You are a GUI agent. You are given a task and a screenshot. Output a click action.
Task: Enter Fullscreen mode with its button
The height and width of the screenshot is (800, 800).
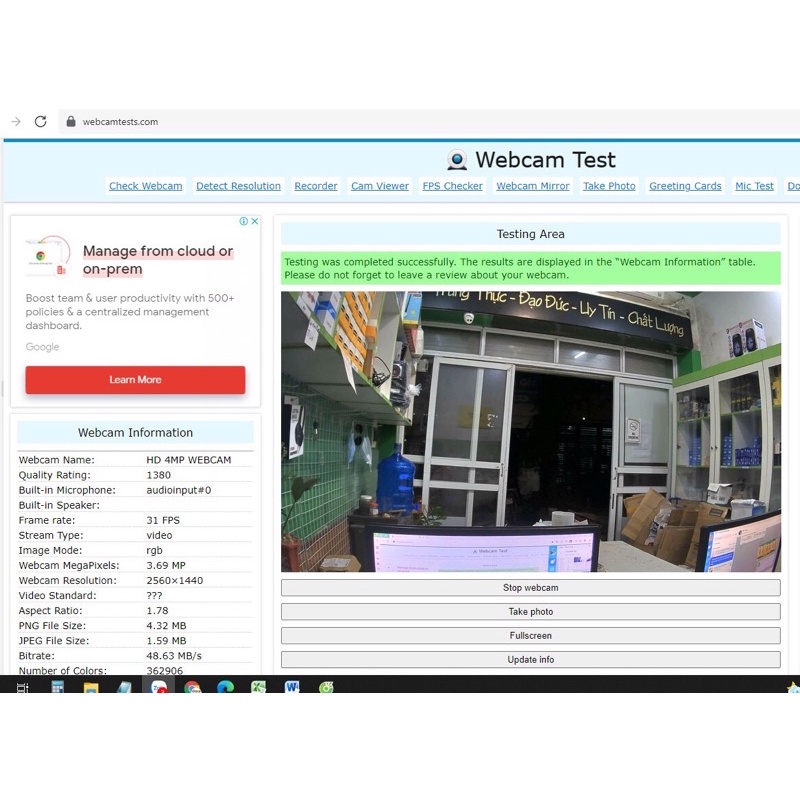[530, 635]
